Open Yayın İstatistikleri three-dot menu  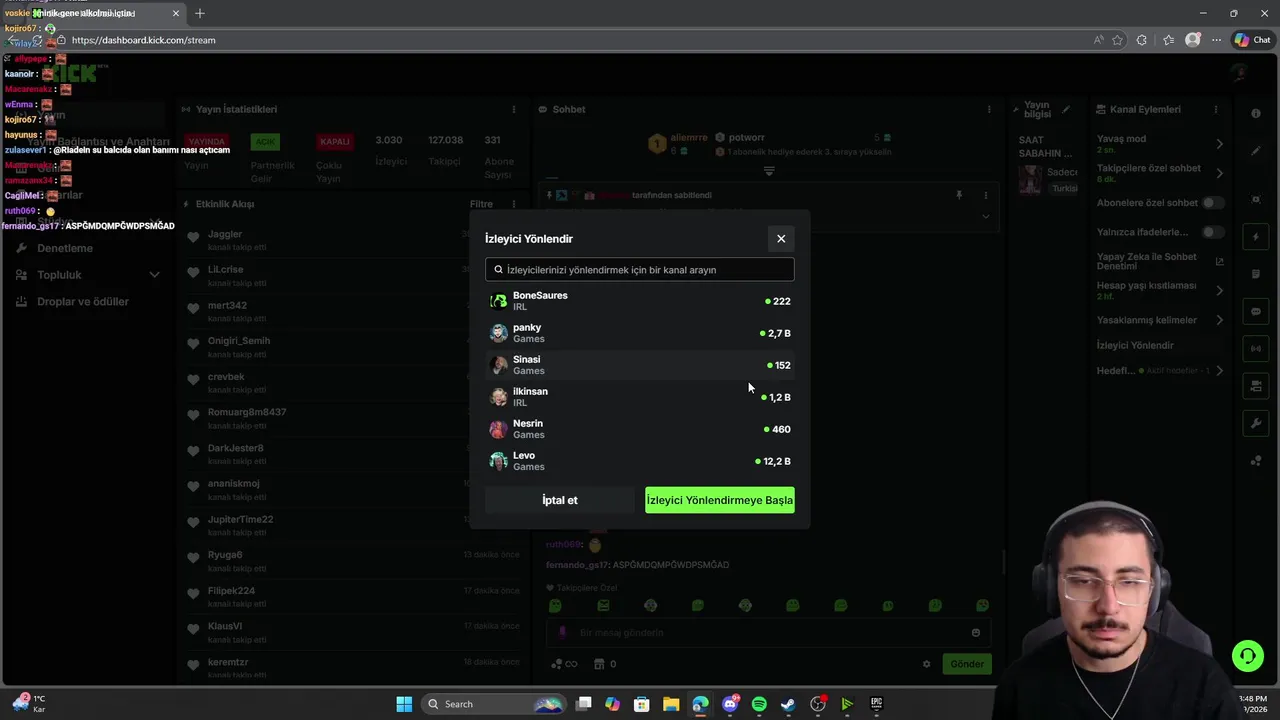tap(514, 109)
